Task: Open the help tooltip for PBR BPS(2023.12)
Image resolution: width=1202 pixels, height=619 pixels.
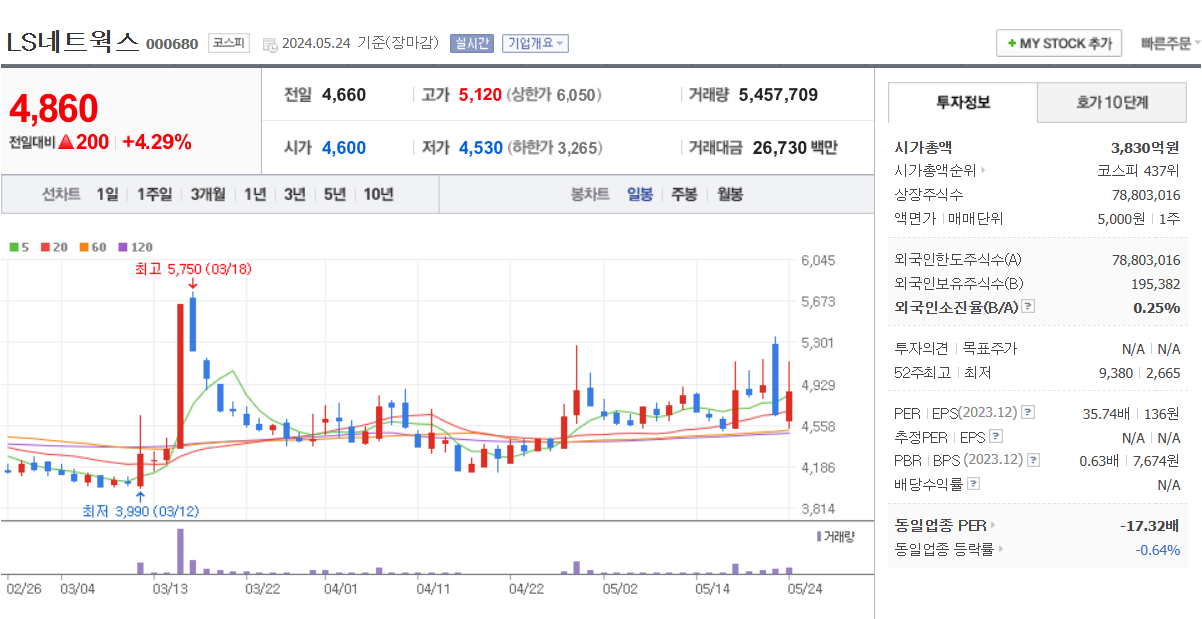Action: tap(1033, 461)
